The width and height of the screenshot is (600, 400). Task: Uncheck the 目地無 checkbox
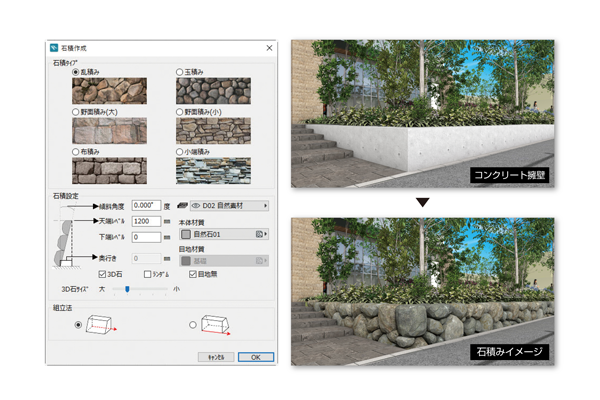[x=194, y=274]
